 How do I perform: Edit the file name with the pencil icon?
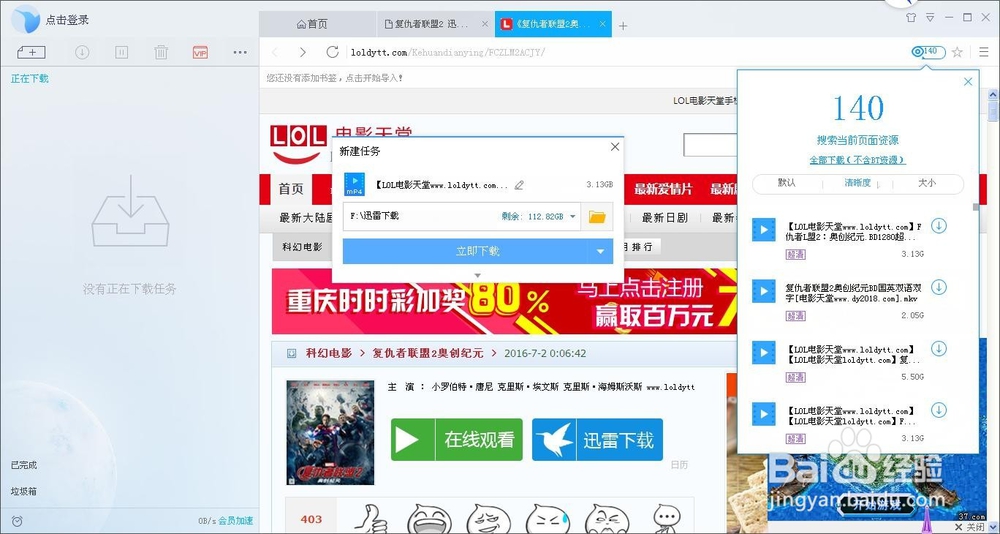point(519,185)
